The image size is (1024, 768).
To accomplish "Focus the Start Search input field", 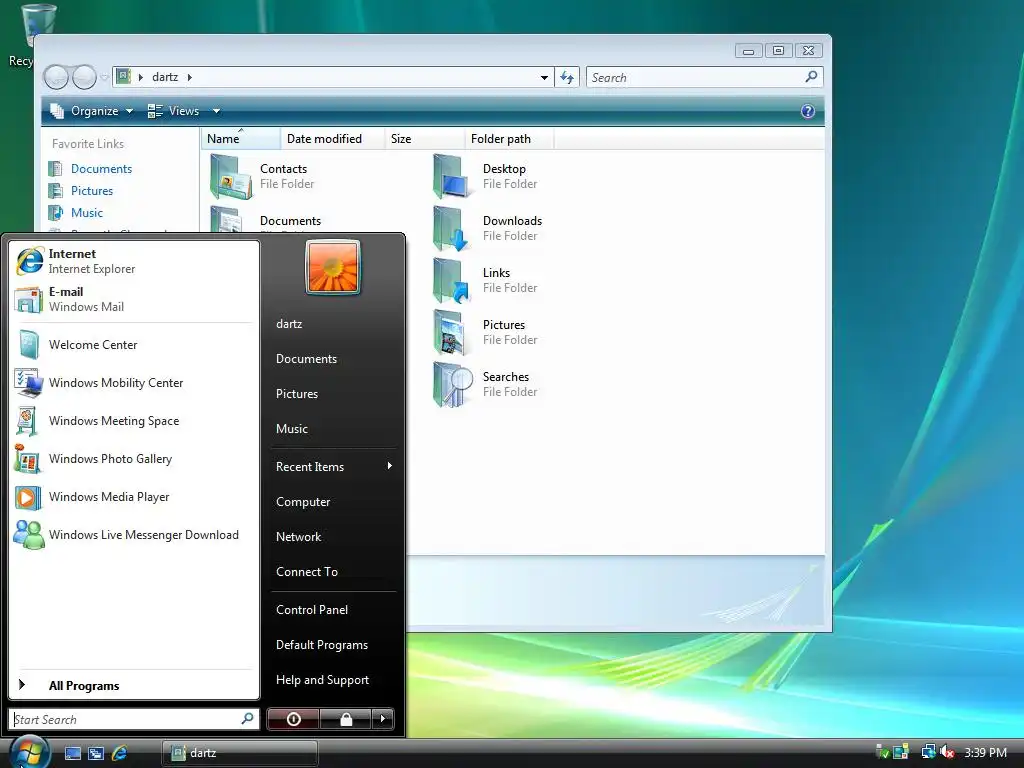I will tap(134, 719).
